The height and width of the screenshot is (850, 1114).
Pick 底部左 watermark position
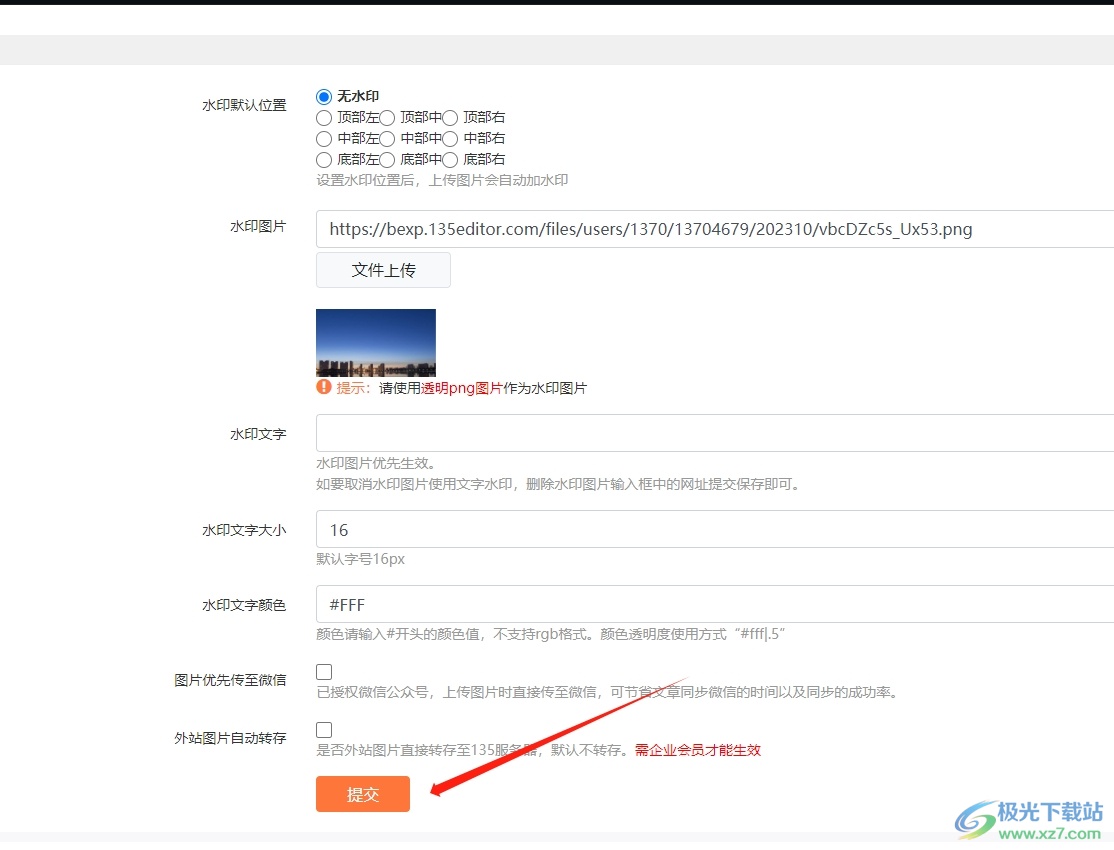tap(324, 160)
